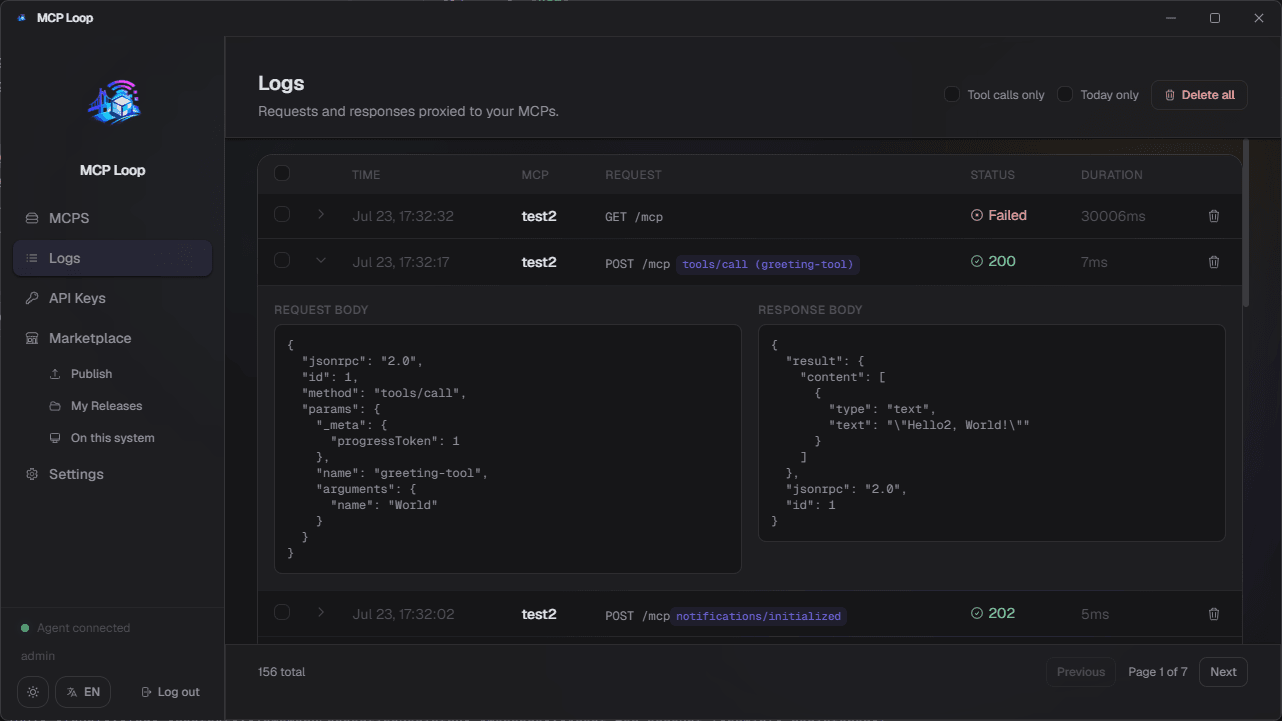Screen dimensions: 1282x721
Task: Click the Delete all button
Action: pos(1199,95)
